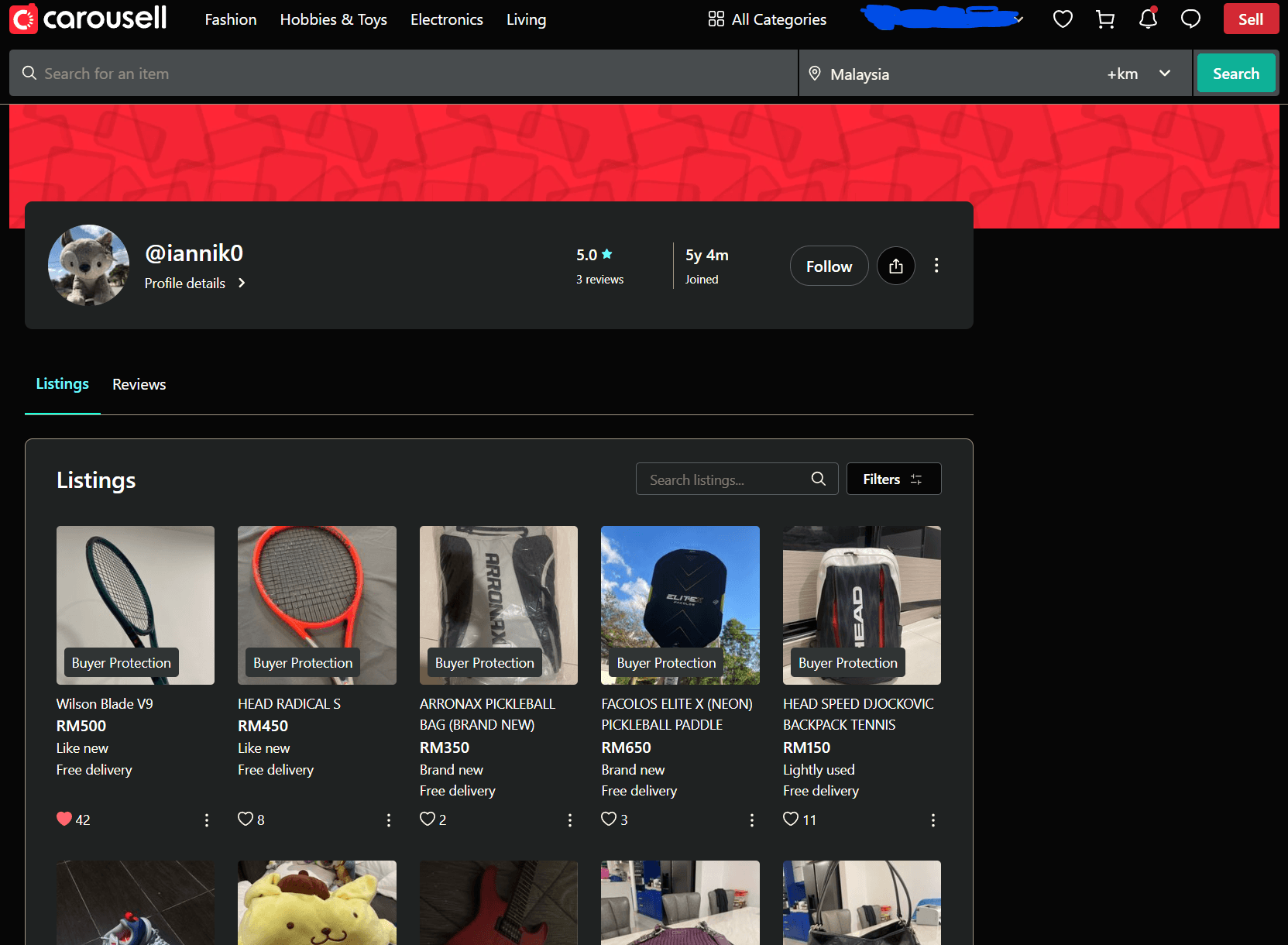Viewport: 1288px width, 945px height.
Task: Expand Profile details chevron
Action: point(242,283)
